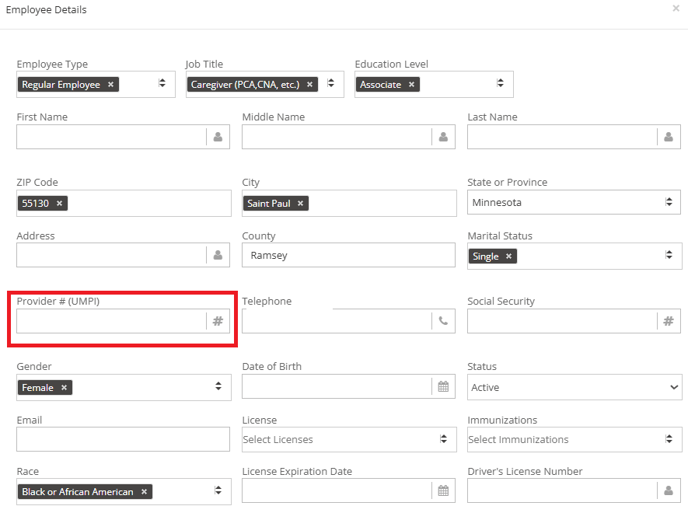
Task: Click the hash icon in Social Security field
Action: coord(668,321)
